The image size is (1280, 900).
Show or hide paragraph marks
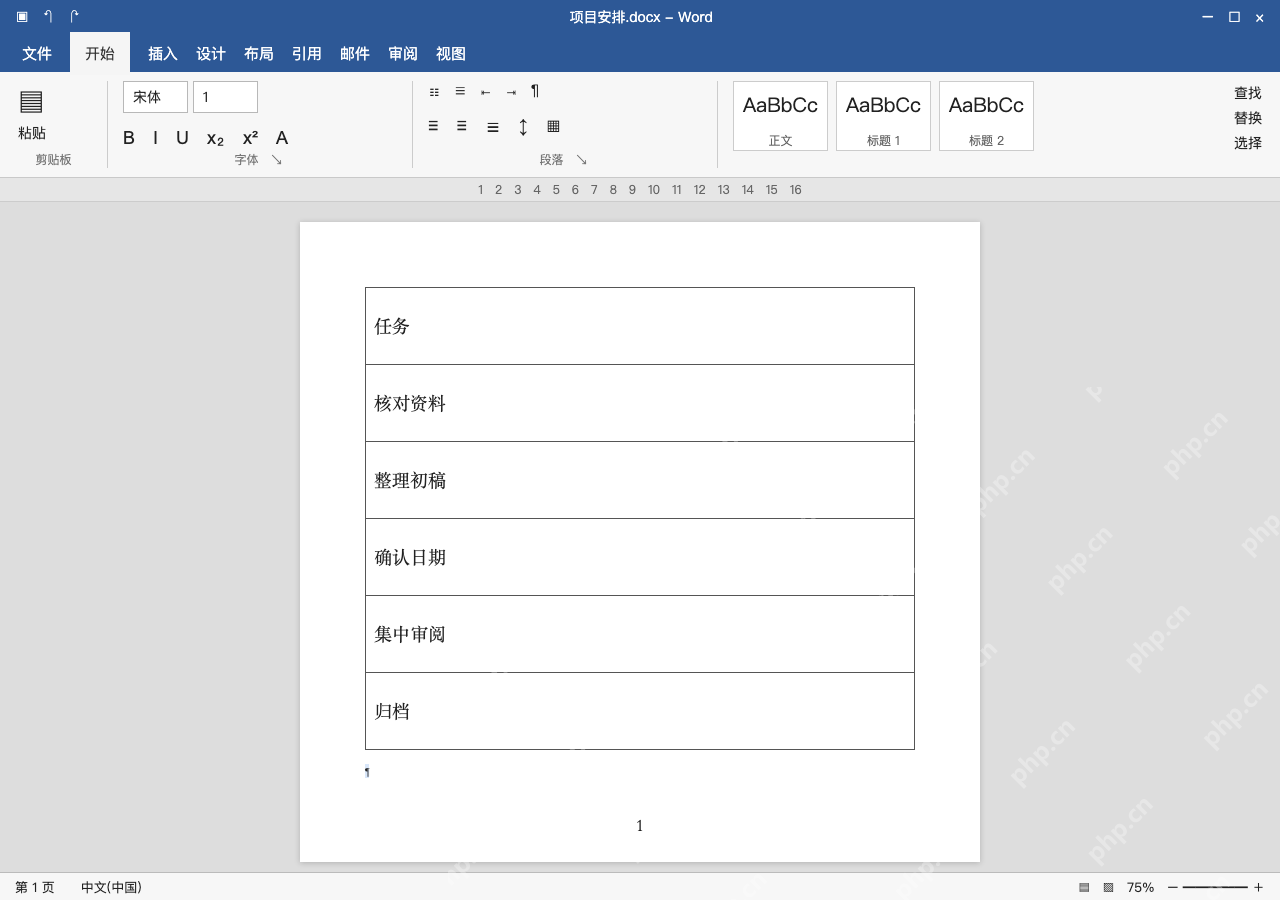click(x=535, y=91)
